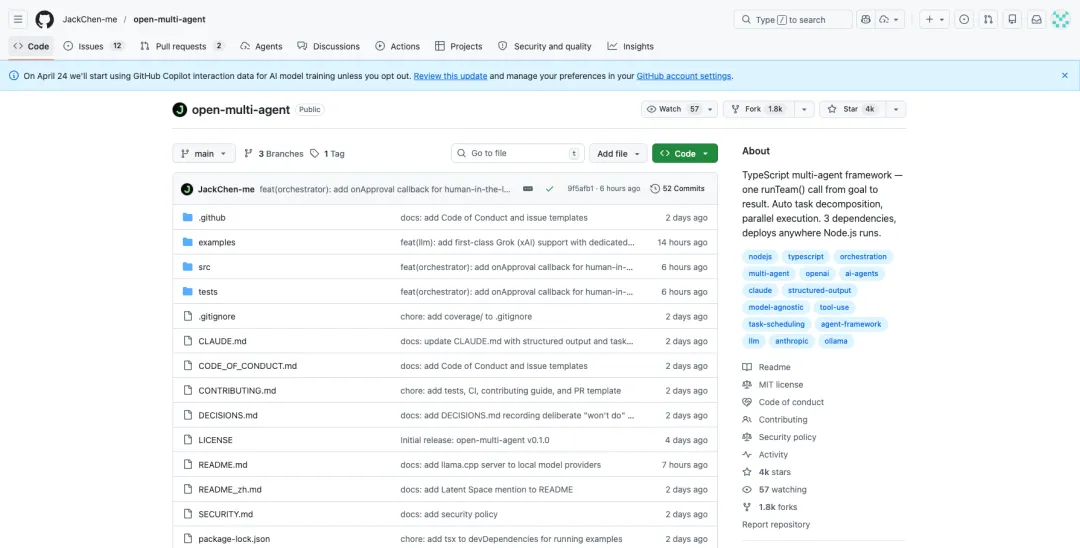Screen dimensions: 1080x548
Task: Switch to the Code tab
Action: click(x=31, y=46)
